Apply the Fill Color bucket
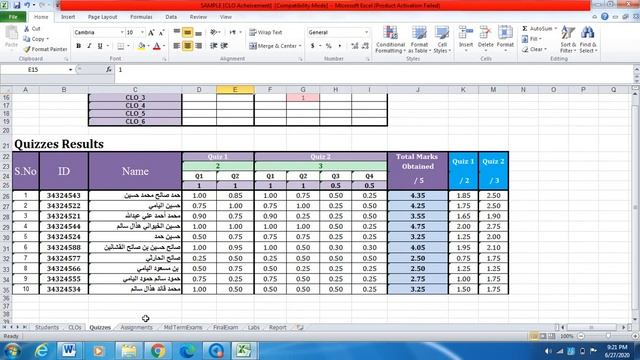 coord(141,46)
